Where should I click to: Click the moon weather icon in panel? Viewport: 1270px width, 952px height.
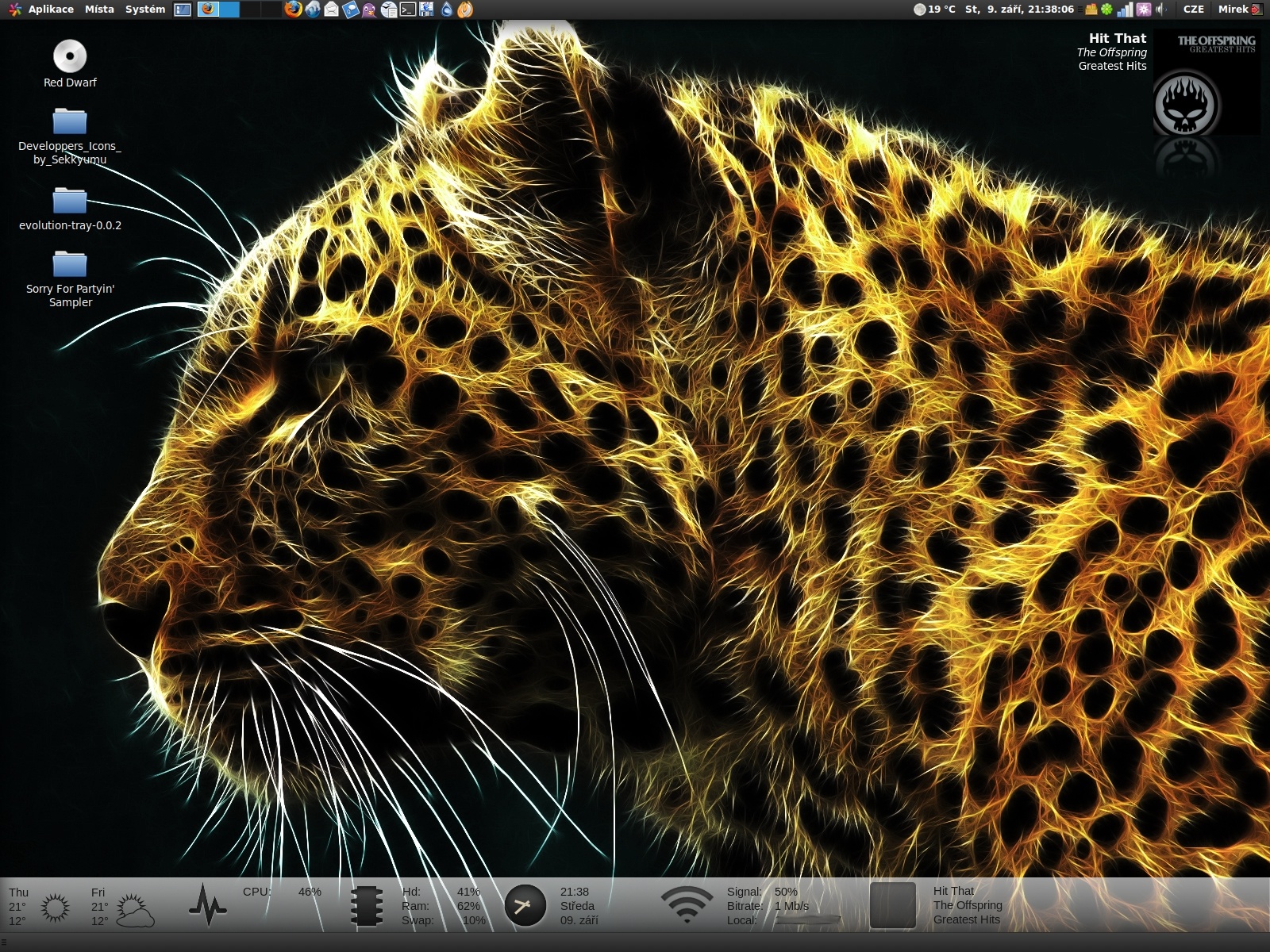pyautogui.click(x=920, y=10)
